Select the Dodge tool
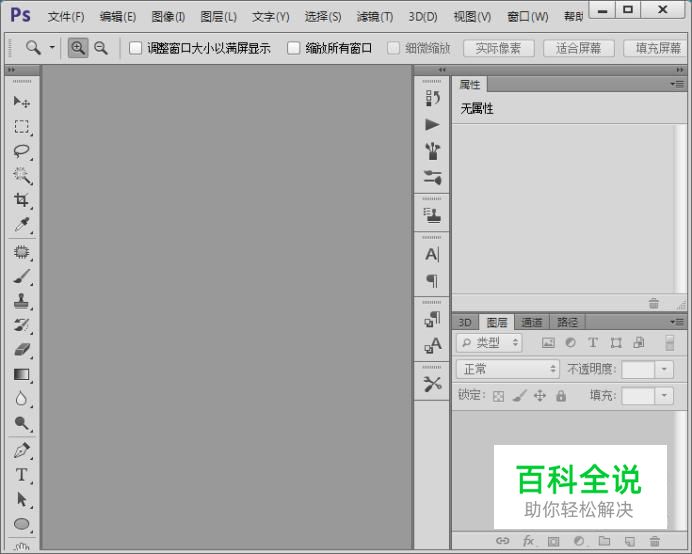The width and height of the screenshot is (692, 554). click(x=22, y=423)
